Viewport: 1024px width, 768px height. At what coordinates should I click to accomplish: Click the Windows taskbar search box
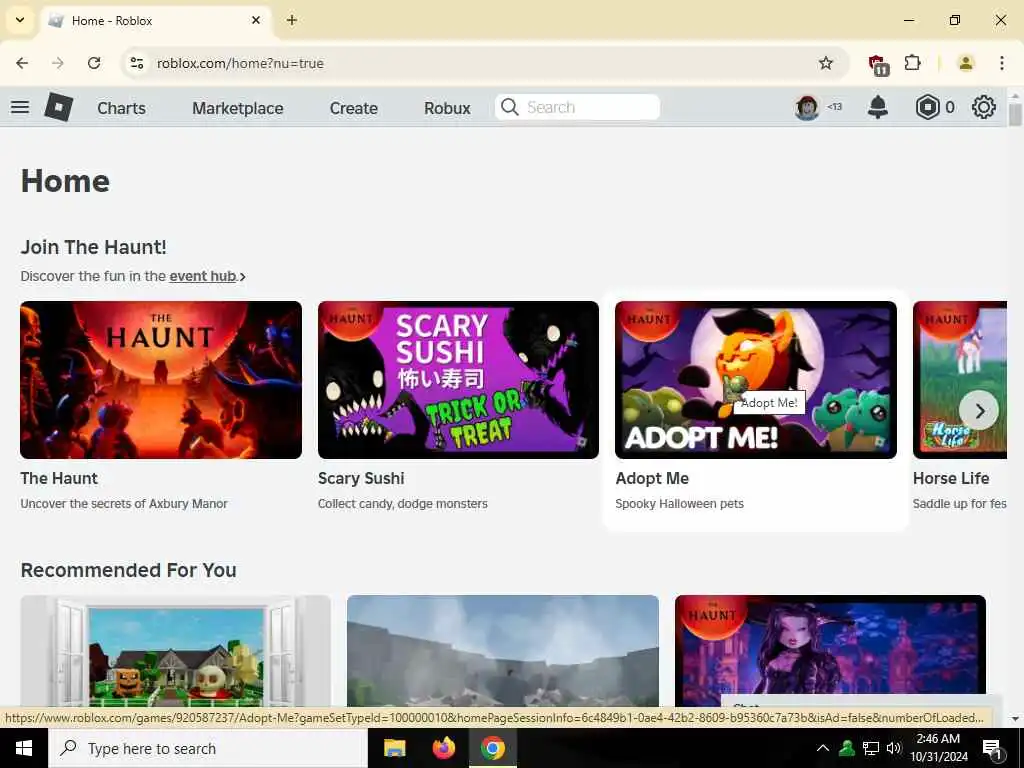point(208,748)
